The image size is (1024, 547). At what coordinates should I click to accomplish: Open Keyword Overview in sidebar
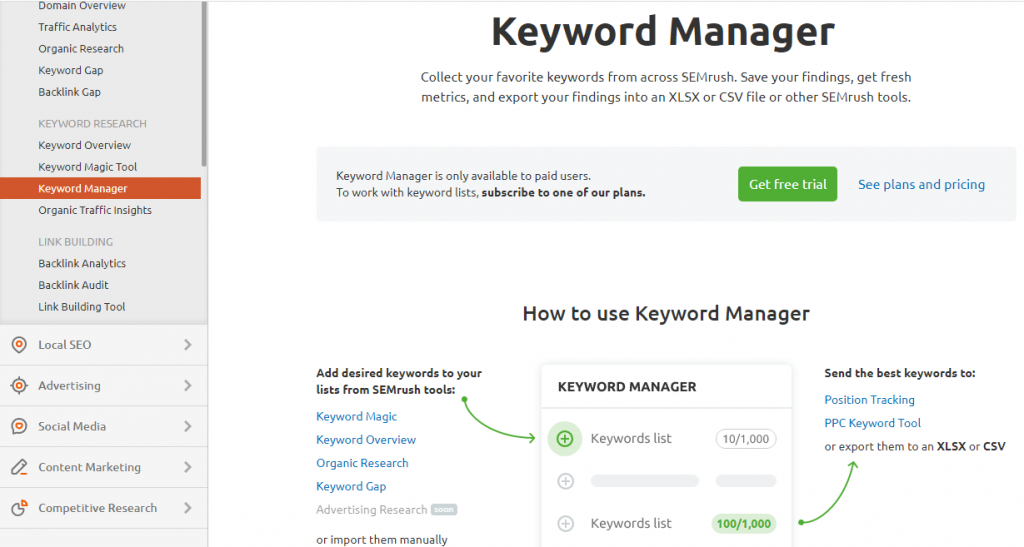tap(84, 145)
